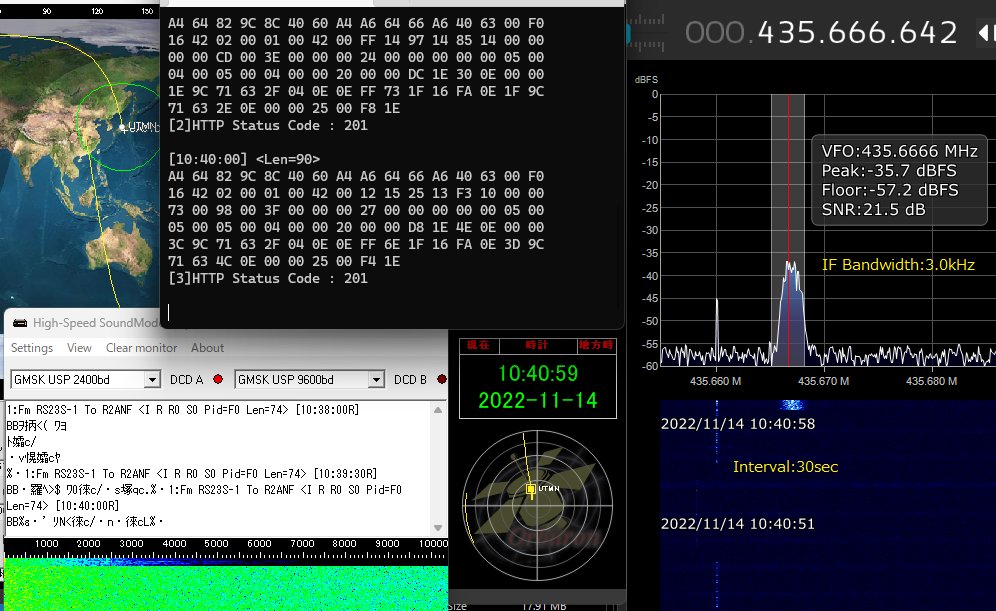Click the SNR:21.5 dB readout
Image resolution: width=996 pixels, height=611 pixels.
coord(873,210)
